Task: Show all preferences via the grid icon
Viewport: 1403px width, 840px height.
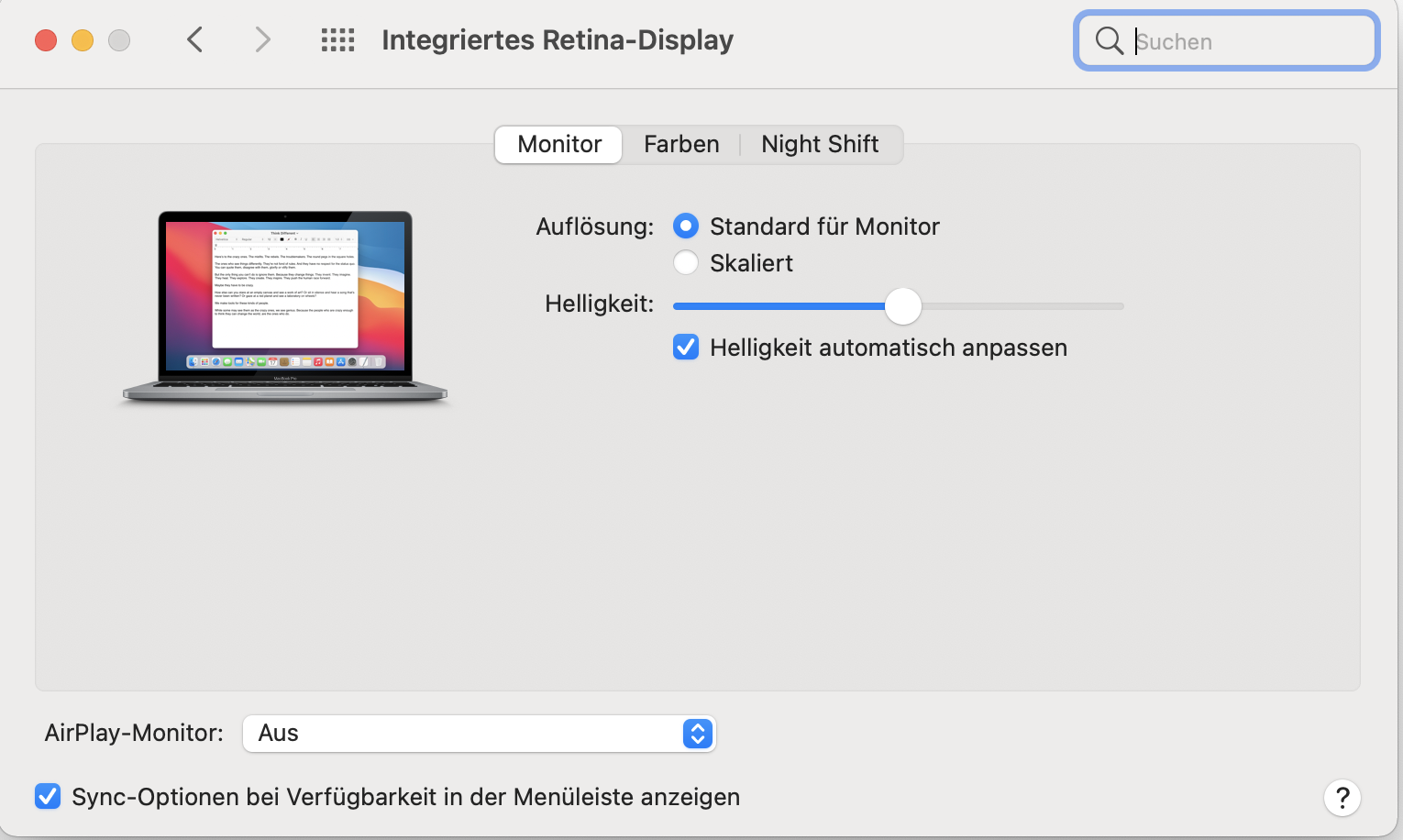Action: tap(337, 39)
